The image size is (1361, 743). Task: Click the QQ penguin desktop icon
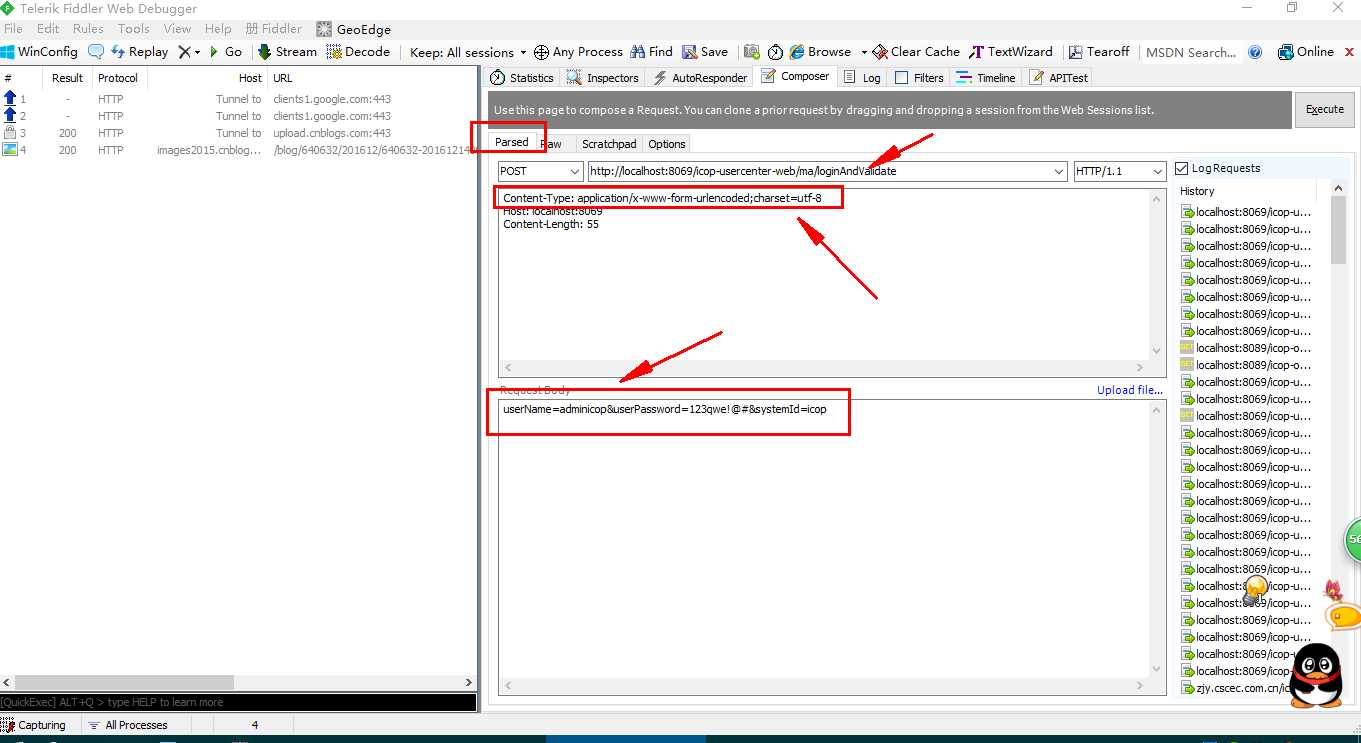point(1315,674)
